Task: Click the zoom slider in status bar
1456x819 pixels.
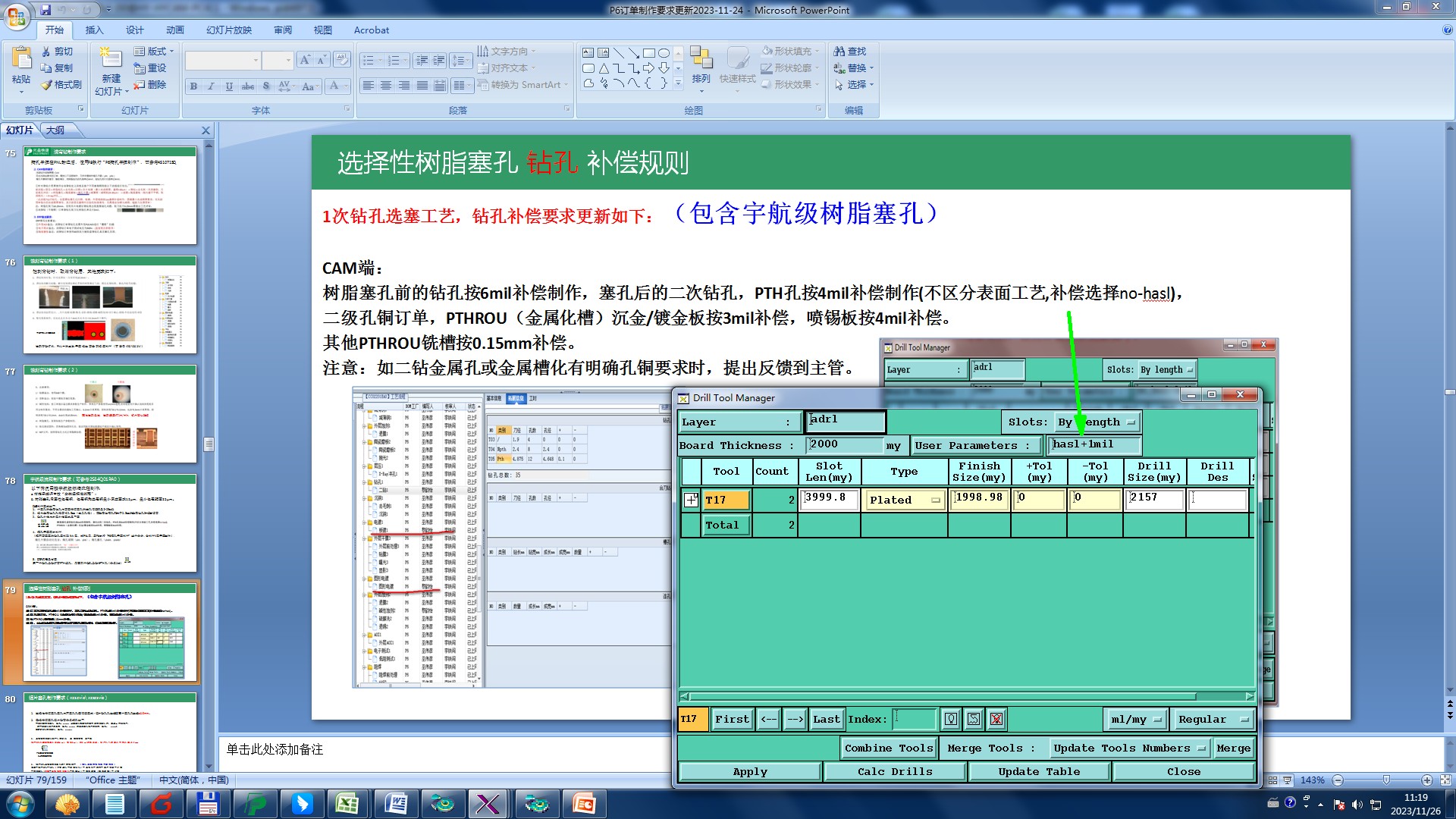Action: click(x=1386, y=780)
